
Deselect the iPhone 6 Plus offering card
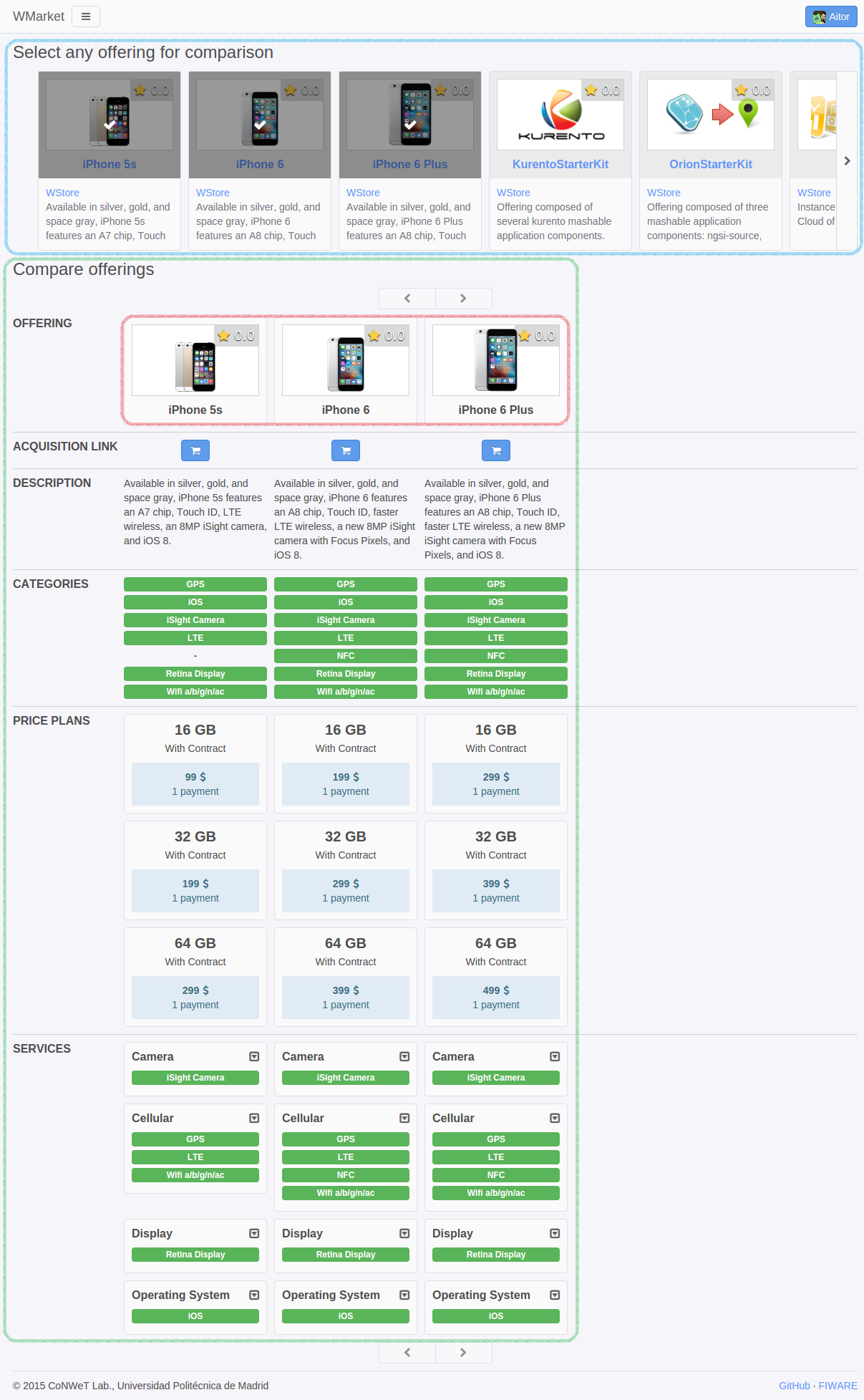coord(410,125)
